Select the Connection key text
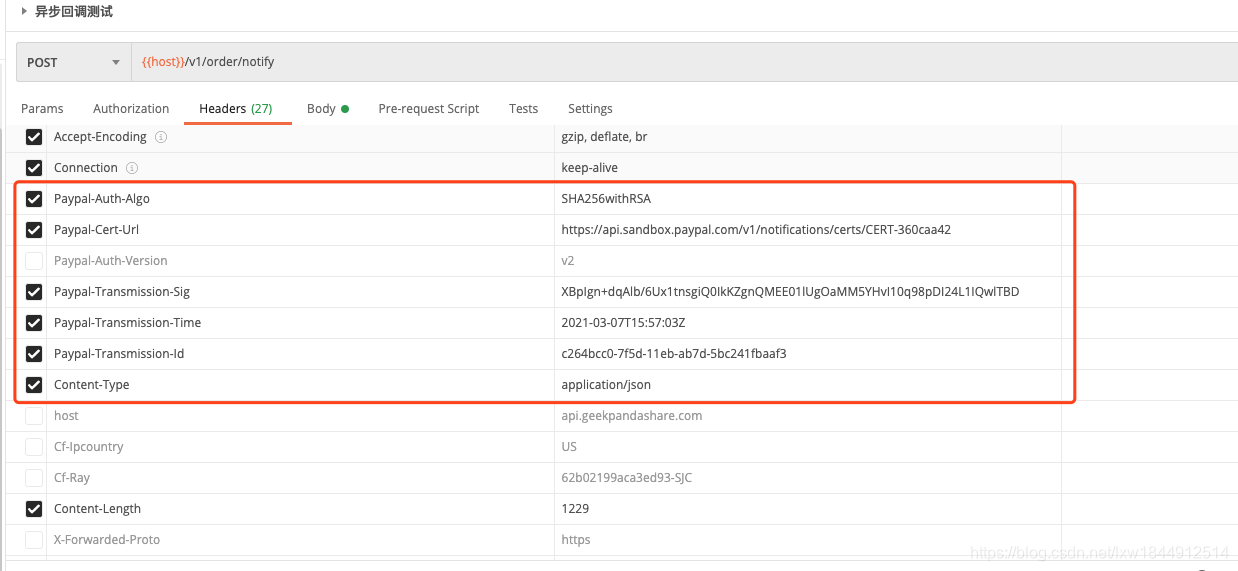The height and width of the screenshot is (571, 1238). pyautogui.click(x=86, y=168)
